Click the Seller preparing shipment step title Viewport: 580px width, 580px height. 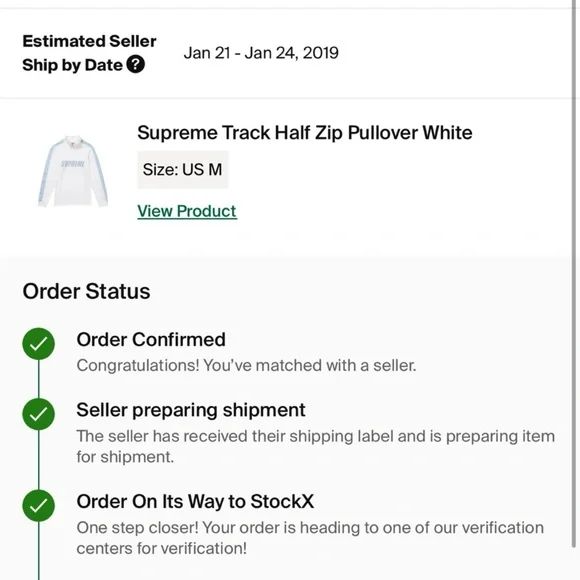click(191, 410)
